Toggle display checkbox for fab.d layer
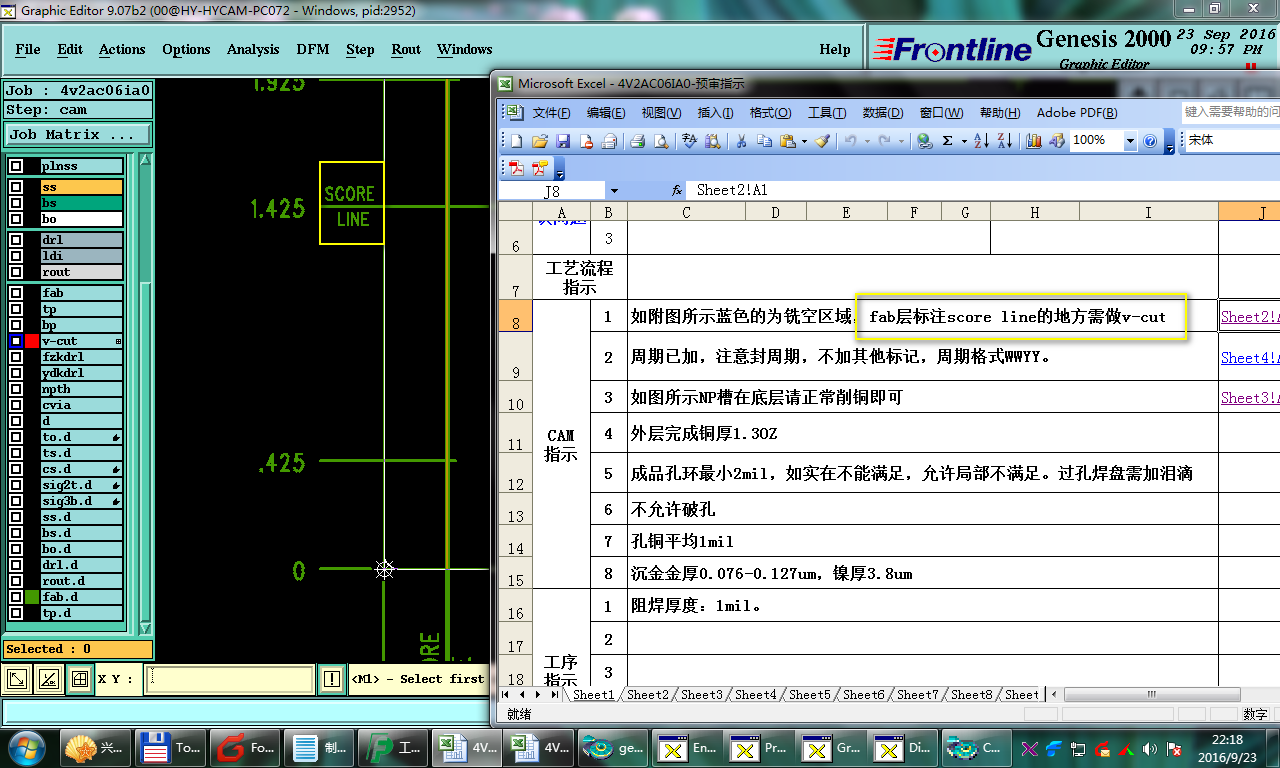The height and width of the screenshot is (768, 1280). tap(16, 597)
